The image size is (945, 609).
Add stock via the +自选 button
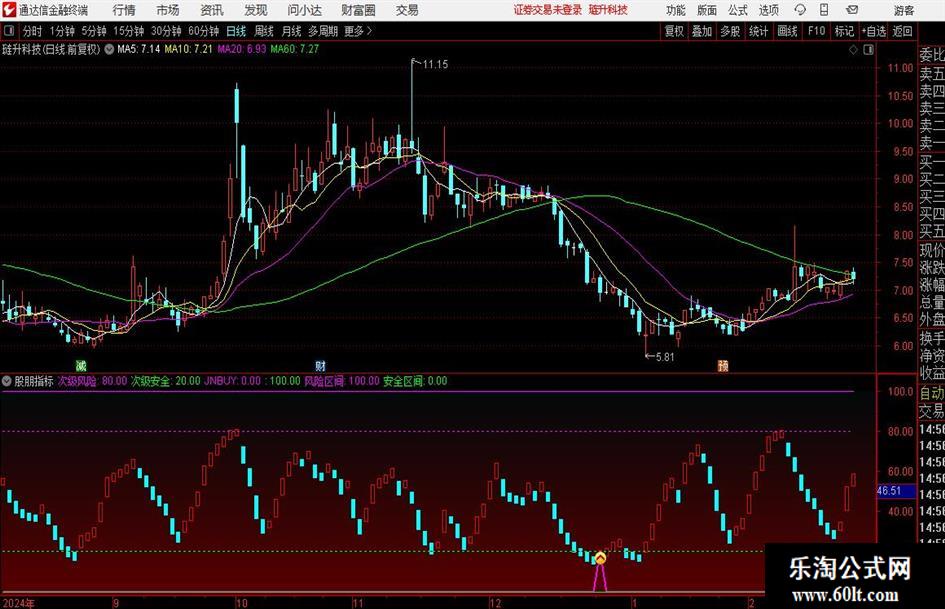(x=874, y=31)
